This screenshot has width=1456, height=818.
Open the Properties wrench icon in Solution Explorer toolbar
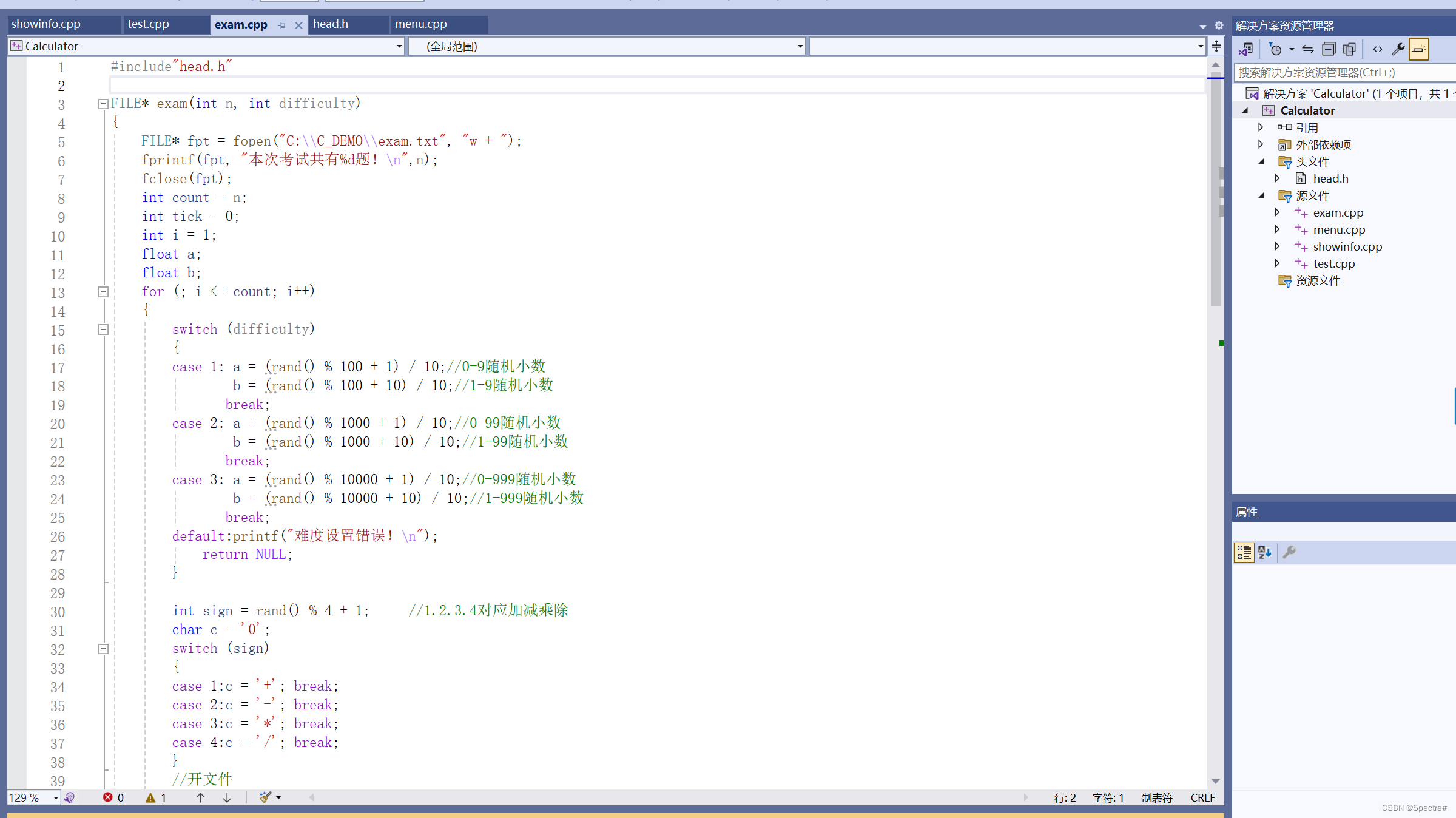pos(1398,49)
